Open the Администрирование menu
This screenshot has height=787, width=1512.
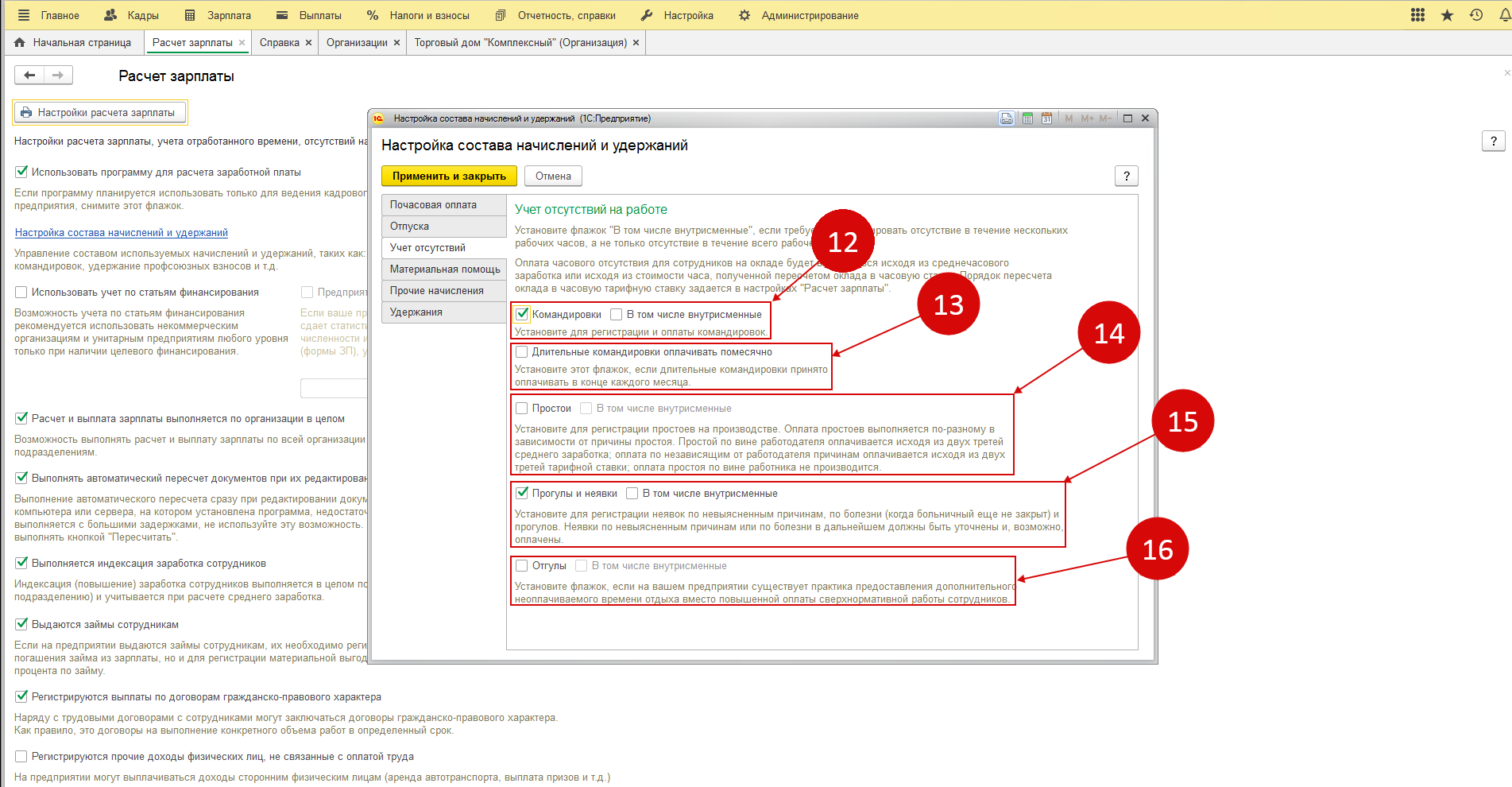click(x=799, y=15)
